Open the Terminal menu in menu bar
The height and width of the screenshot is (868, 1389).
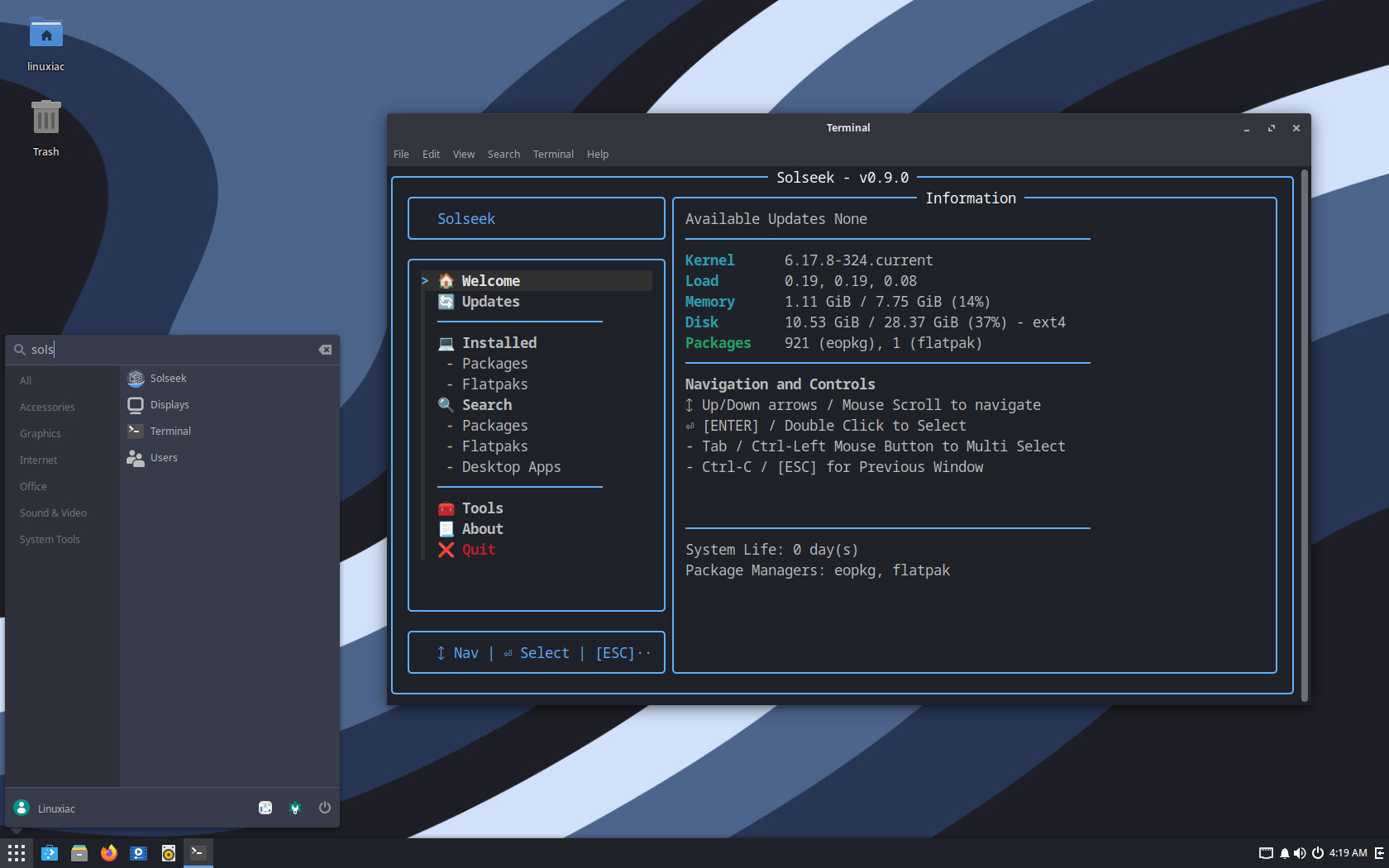click(553, 155)
